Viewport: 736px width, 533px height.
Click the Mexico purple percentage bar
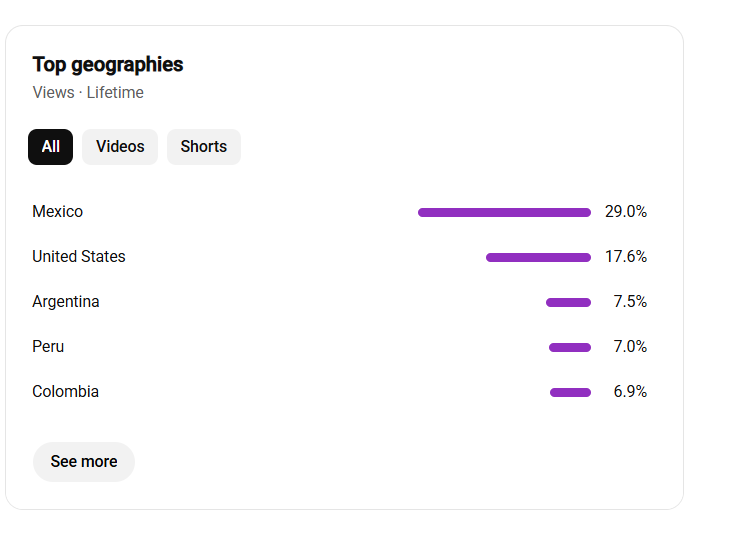(505, 213)
